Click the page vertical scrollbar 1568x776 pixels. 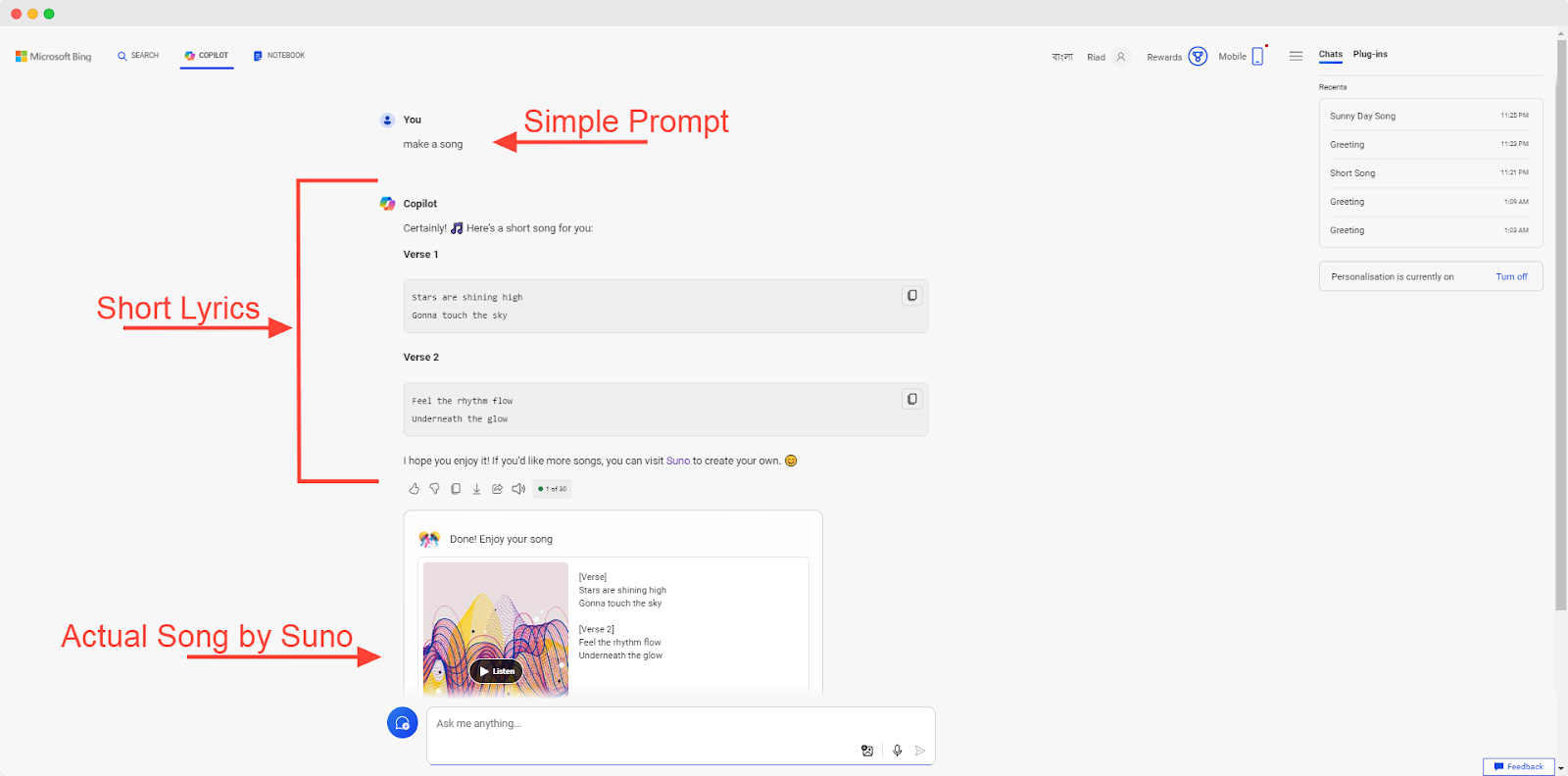(1561, 323)
